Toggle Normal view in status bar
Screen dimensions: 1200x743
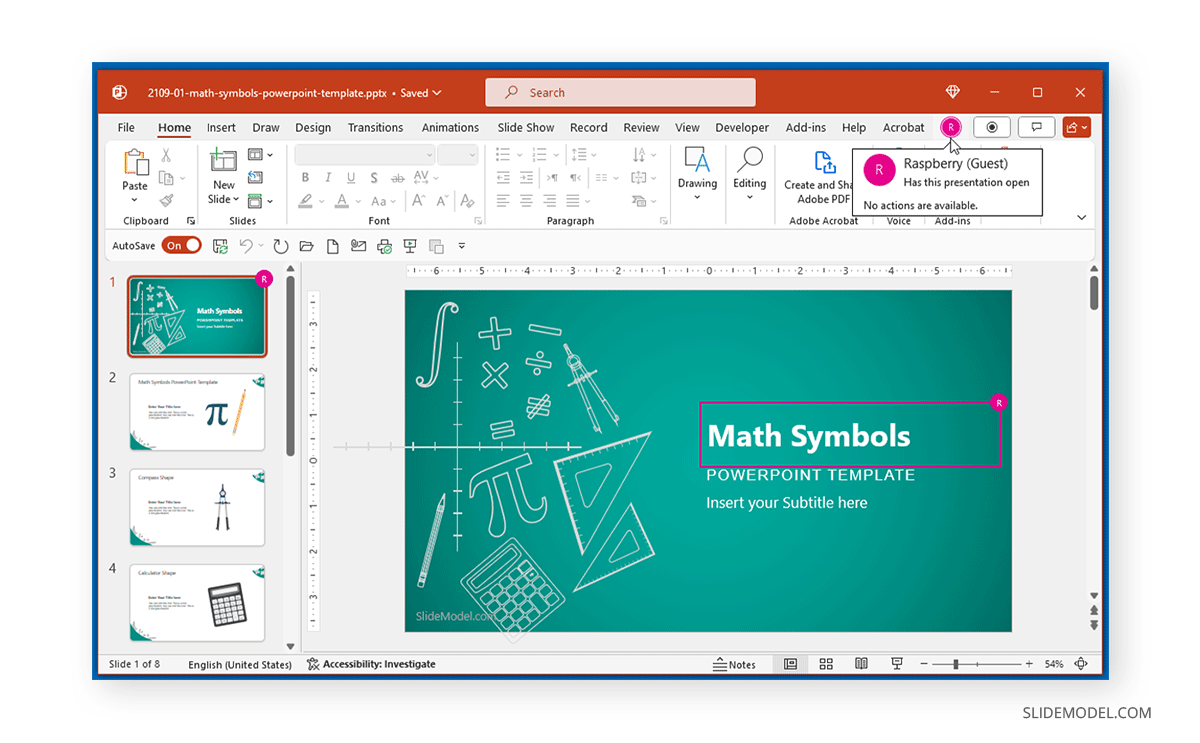[790, 664]
